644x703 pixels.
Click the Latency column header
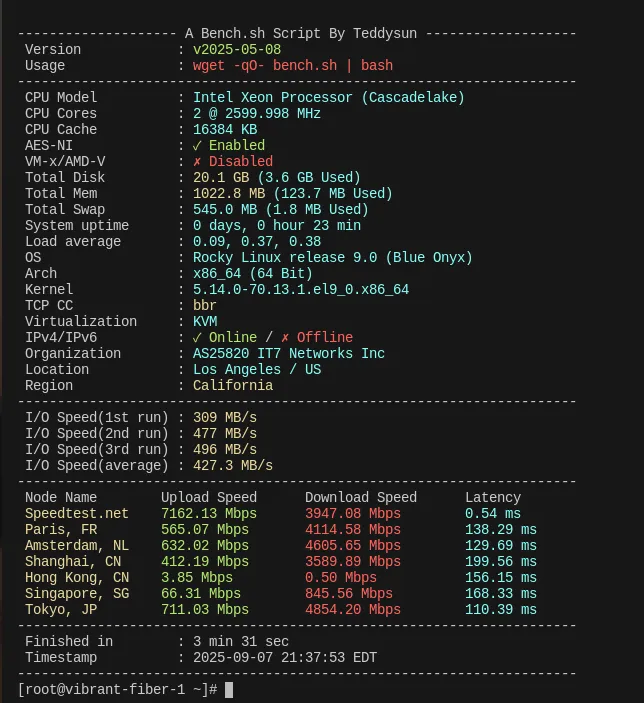(493, 497)
